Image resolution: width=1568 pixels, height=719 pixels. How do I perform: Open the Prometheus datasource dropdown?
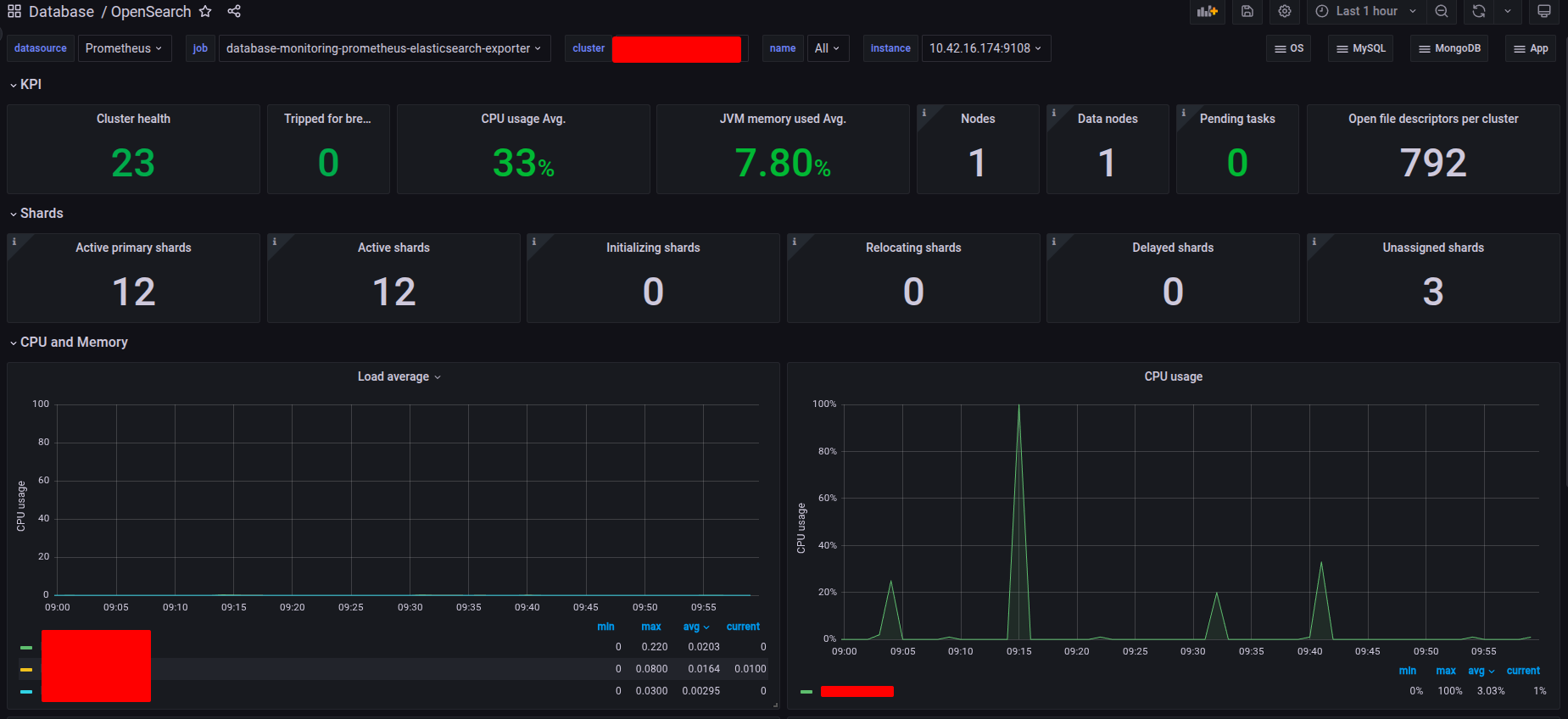click(x=124, y=48)
